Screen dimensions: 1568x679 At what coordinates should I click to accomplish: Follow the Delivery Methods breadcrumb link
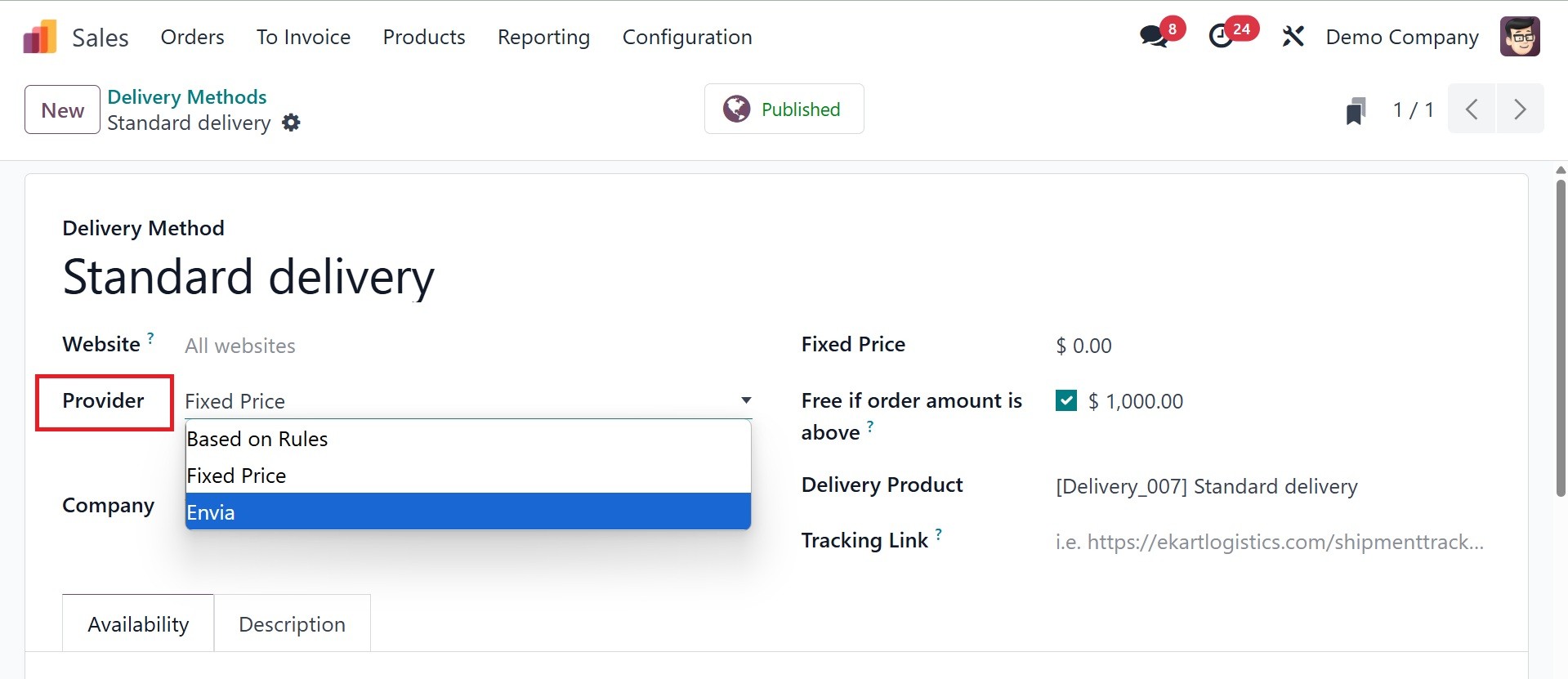(x=186, y=96)
